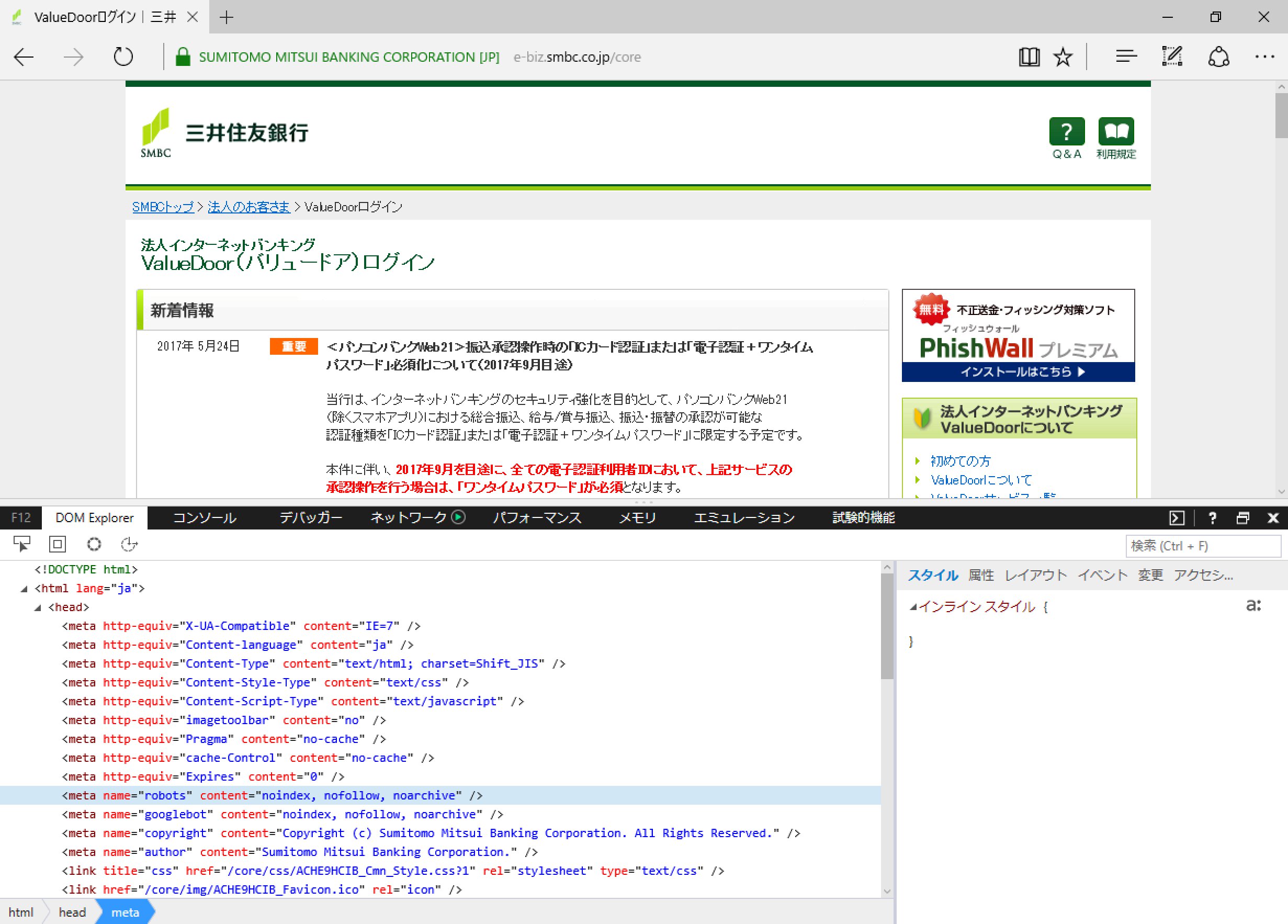Open the パフォーマンス tab

click(x=537, y=517)
